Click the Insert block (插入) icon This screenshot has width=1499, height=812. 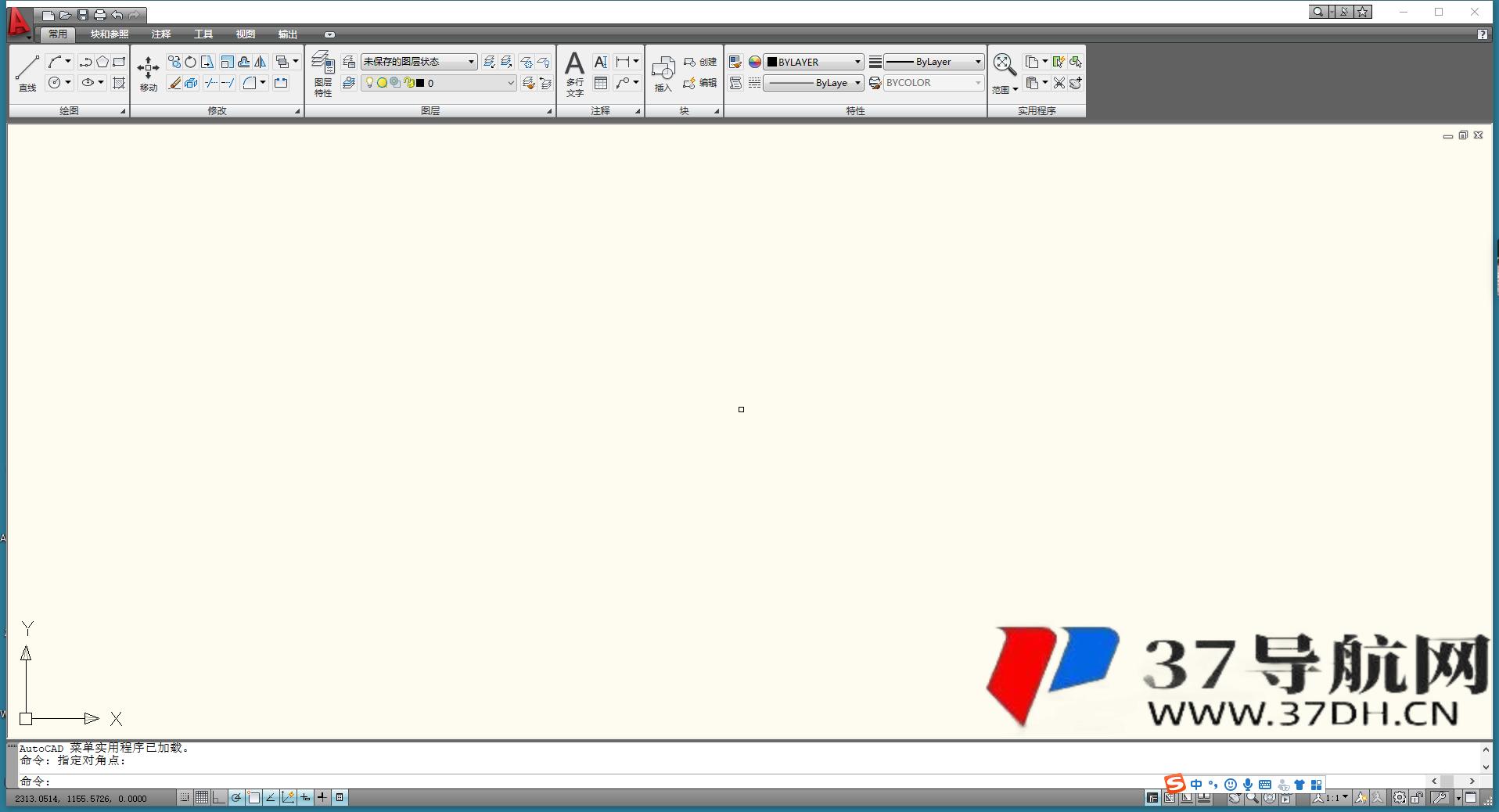pos(663,72)
